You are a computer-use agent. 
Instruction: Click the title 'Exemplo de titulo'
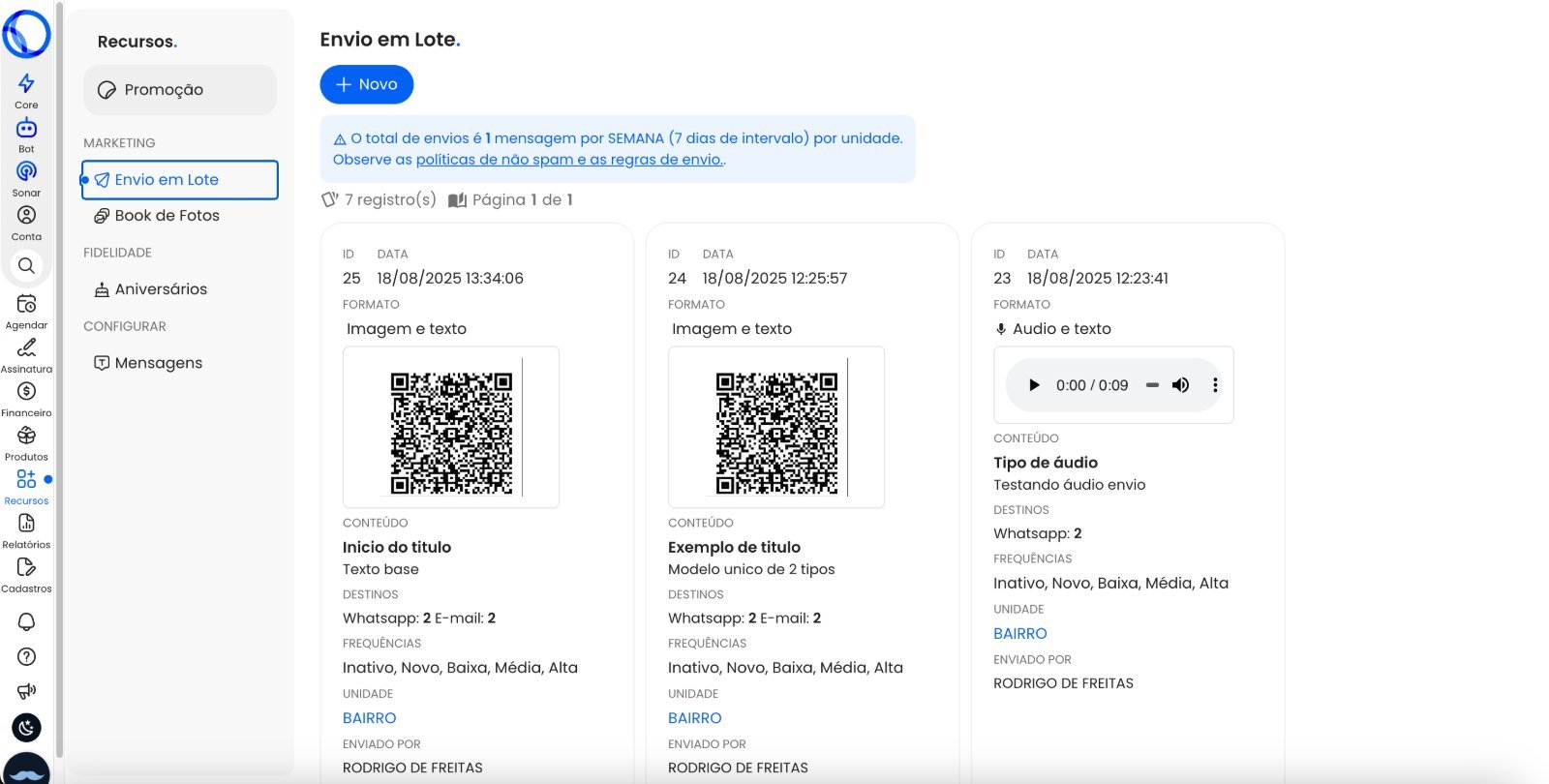[734, 547]
